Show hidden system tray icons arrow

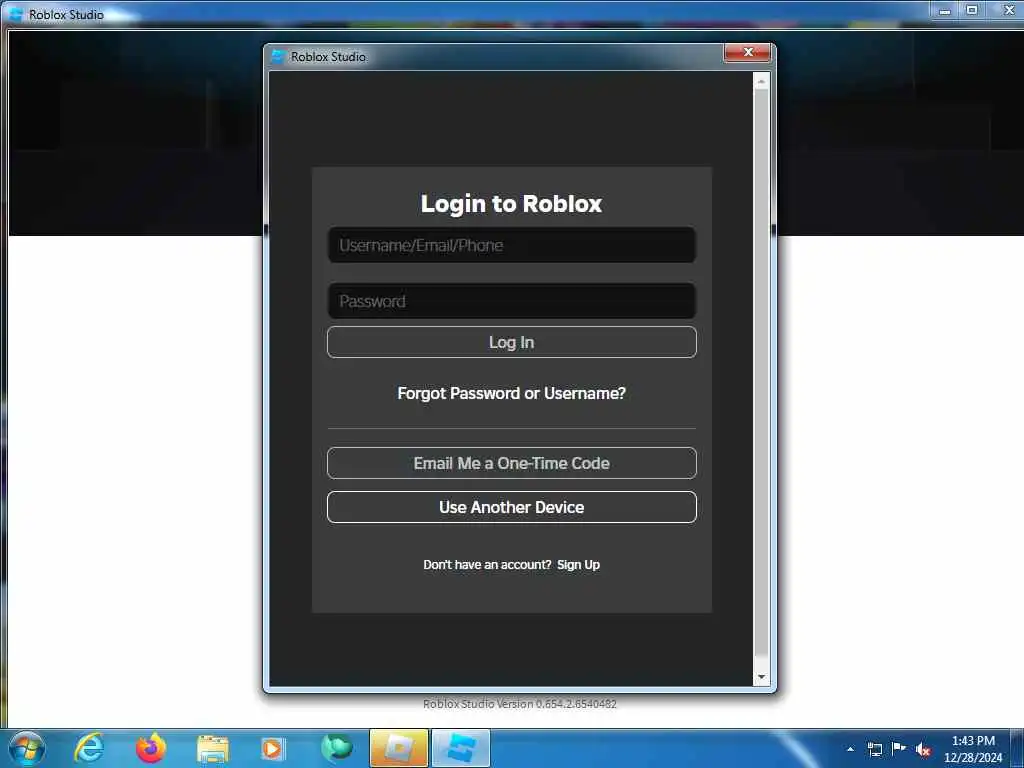pos(850,749)
